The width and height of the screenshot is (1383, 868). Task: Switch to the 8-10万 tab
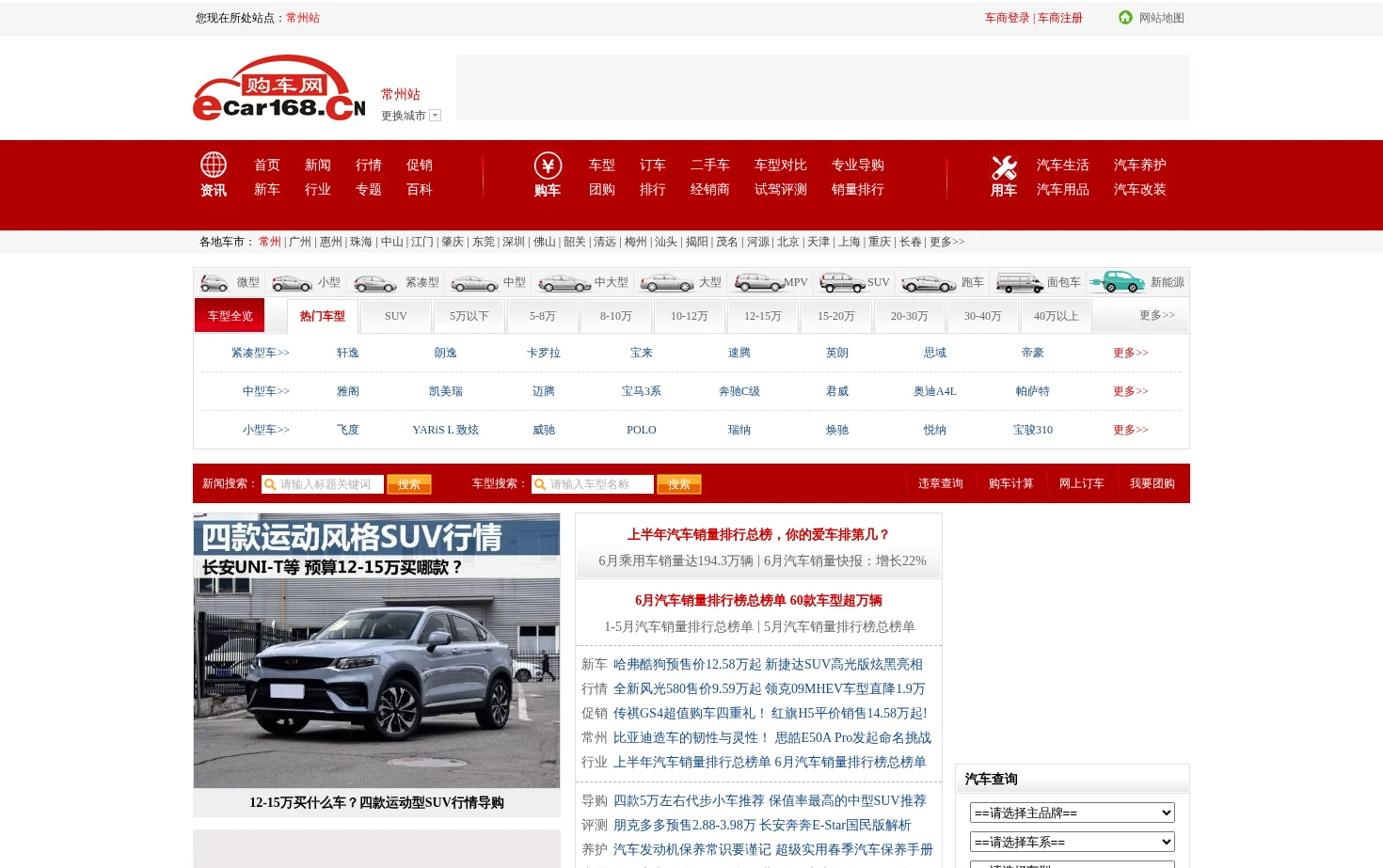(x=616, y=316)
